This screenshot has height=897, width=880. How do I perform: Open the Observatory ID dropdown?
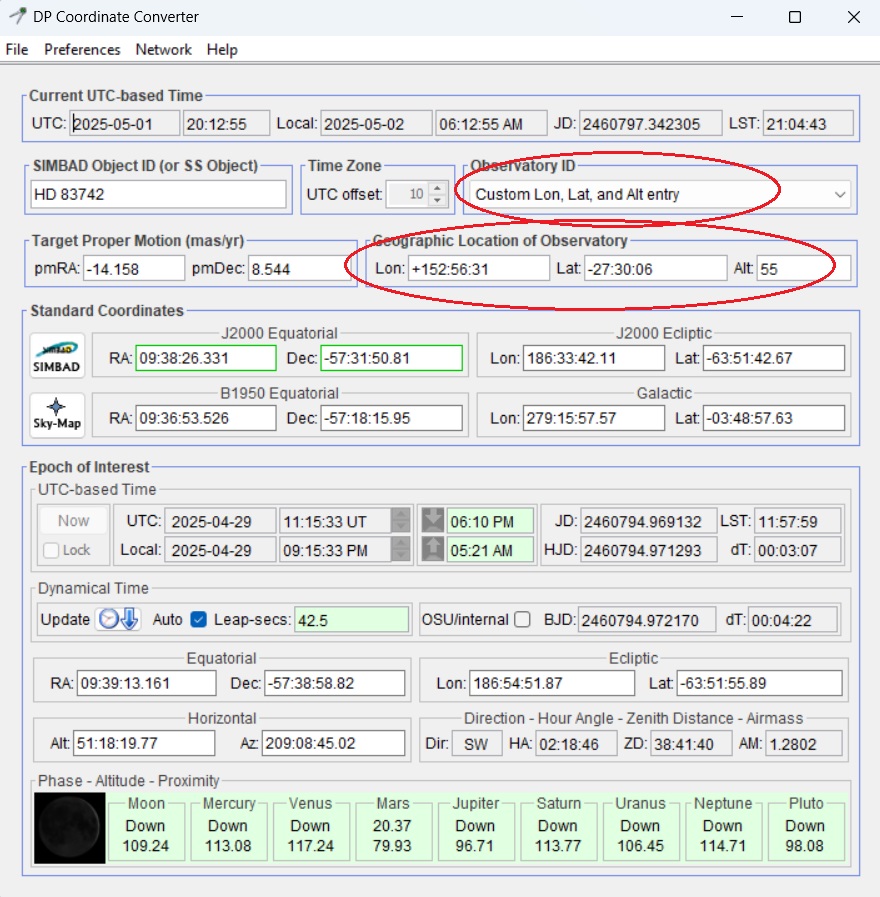pos(660,195)
